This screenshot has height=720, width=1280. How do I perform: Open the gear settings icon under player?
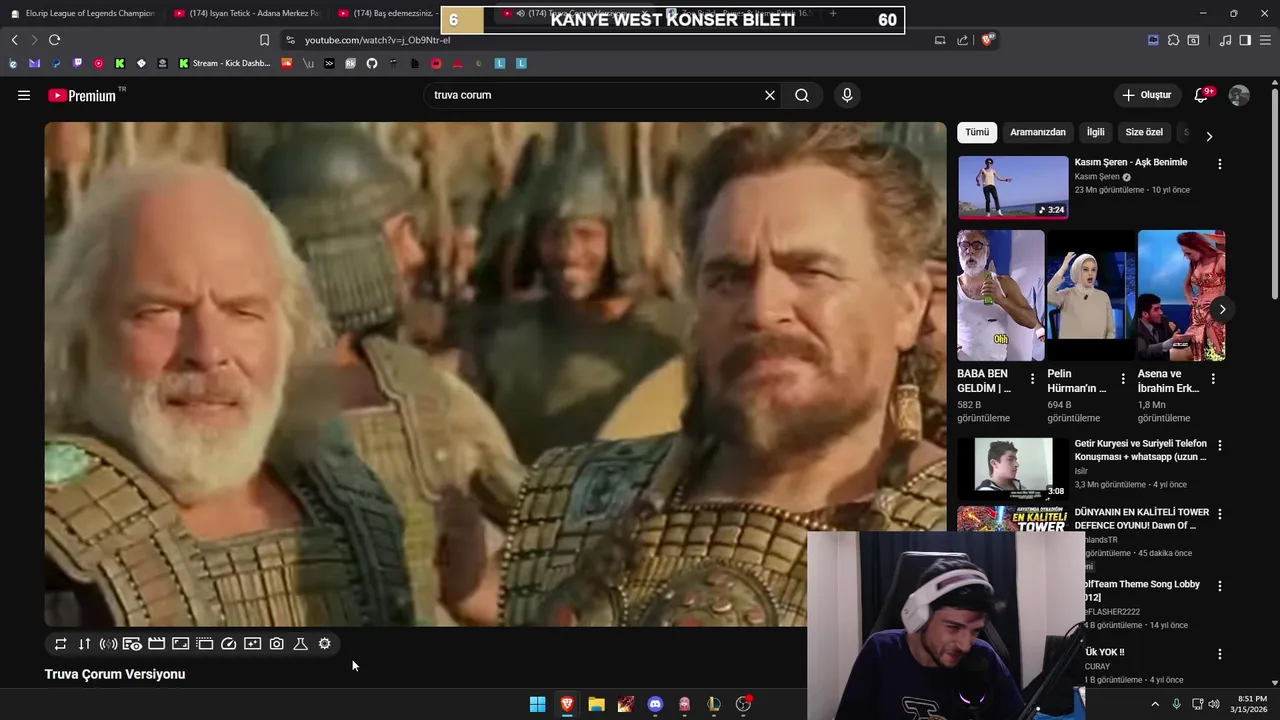click(324, 644)
